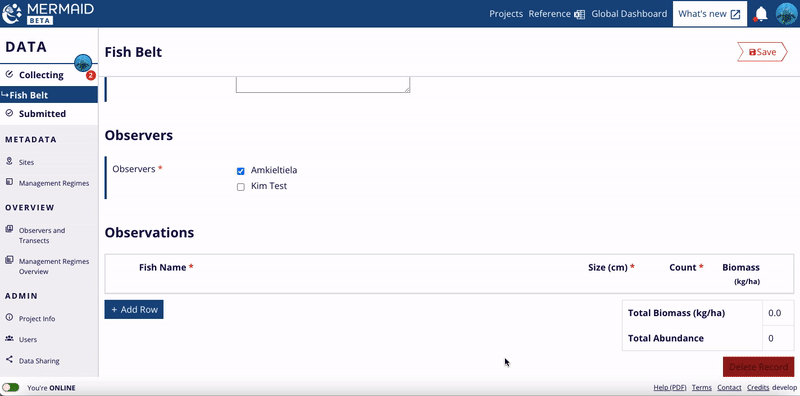Image resolution: width=800 pixels, height=396 pixels.
Task: Open the Projects page
Action: click(x=506, y=14)
